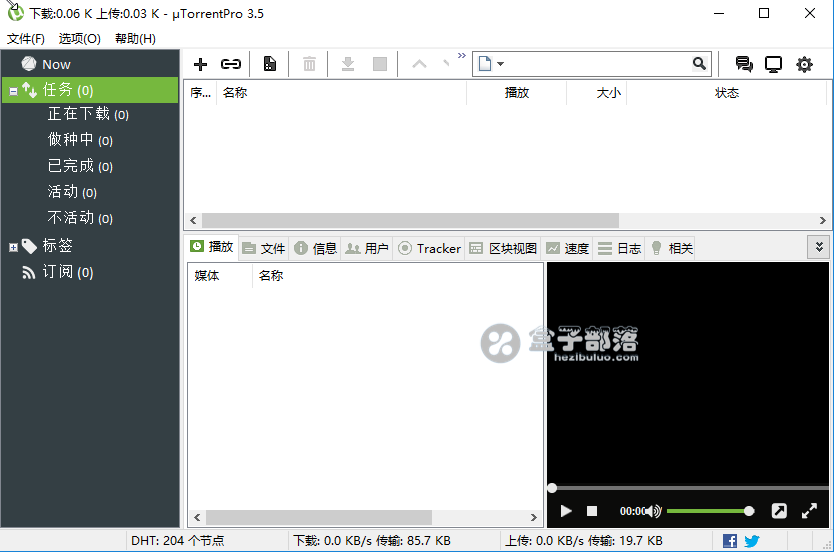Viewport: 834px width, 552px height.
Task: Click DHT: 204 个节点 status text
Action: pos(178,541)
